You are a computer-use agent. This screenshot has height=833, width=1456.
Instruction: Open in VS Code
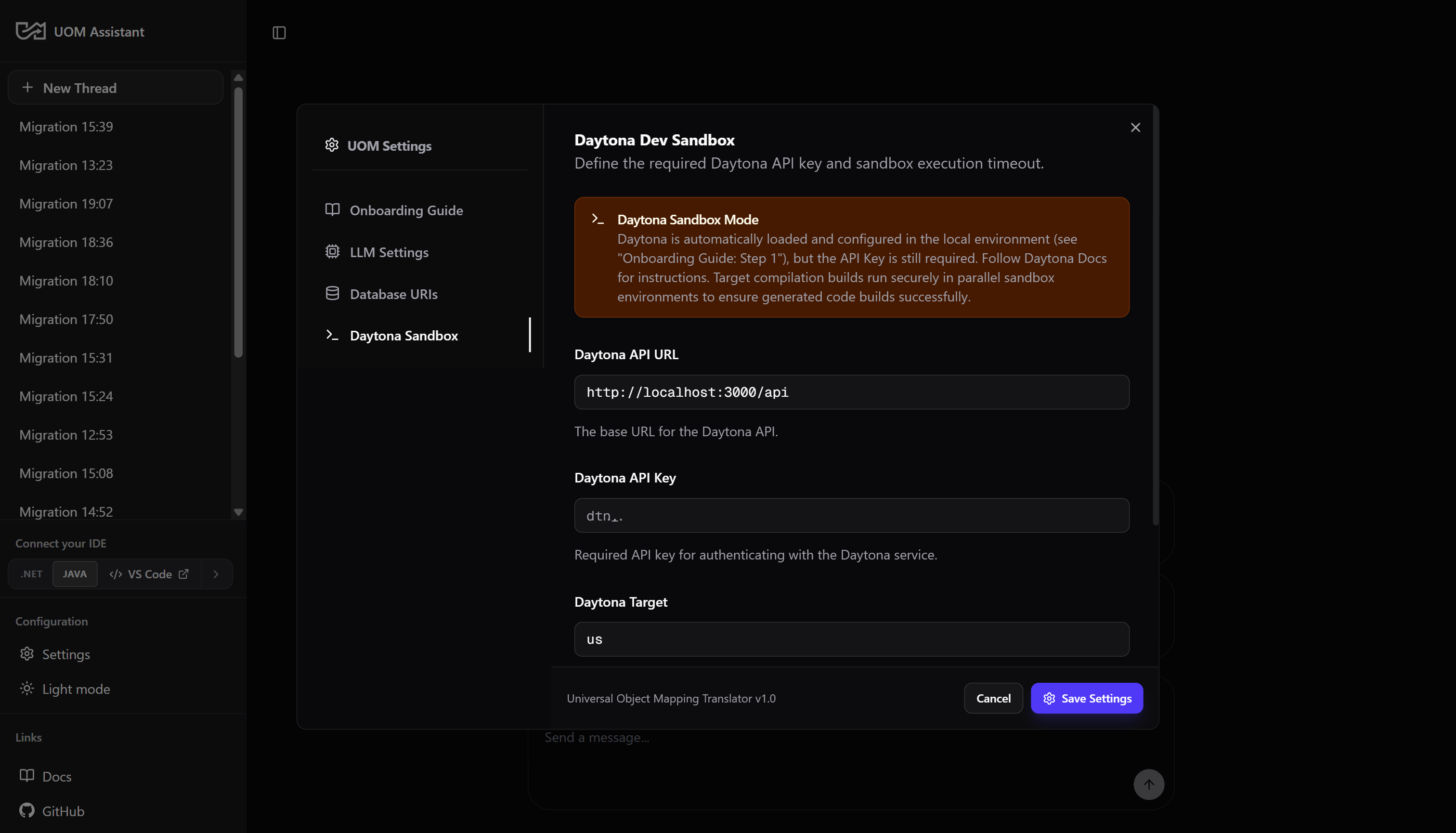(149, 574)
